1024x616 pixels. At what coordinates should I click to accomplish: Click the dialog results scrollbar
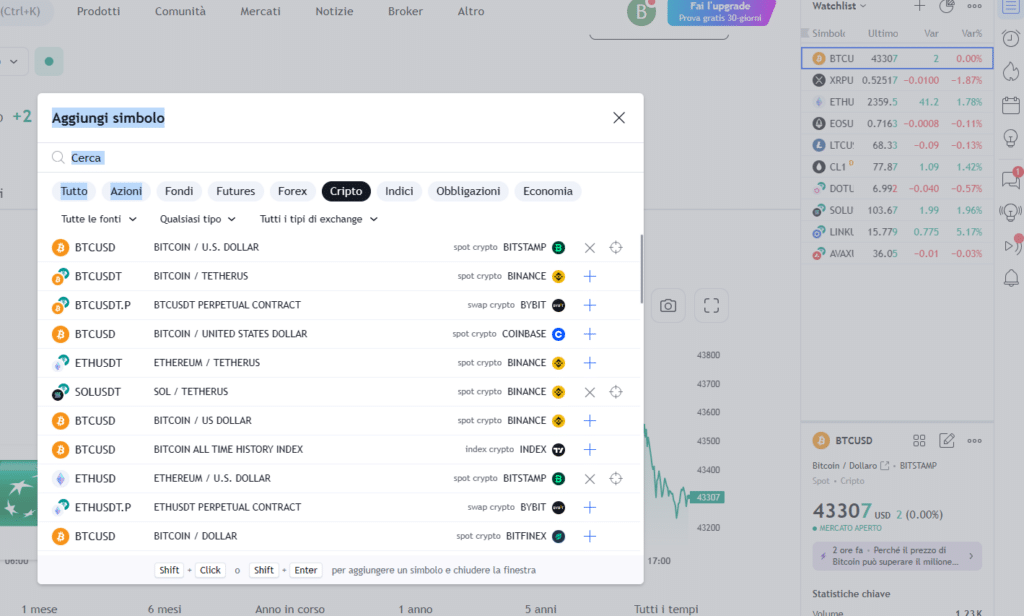641,269
